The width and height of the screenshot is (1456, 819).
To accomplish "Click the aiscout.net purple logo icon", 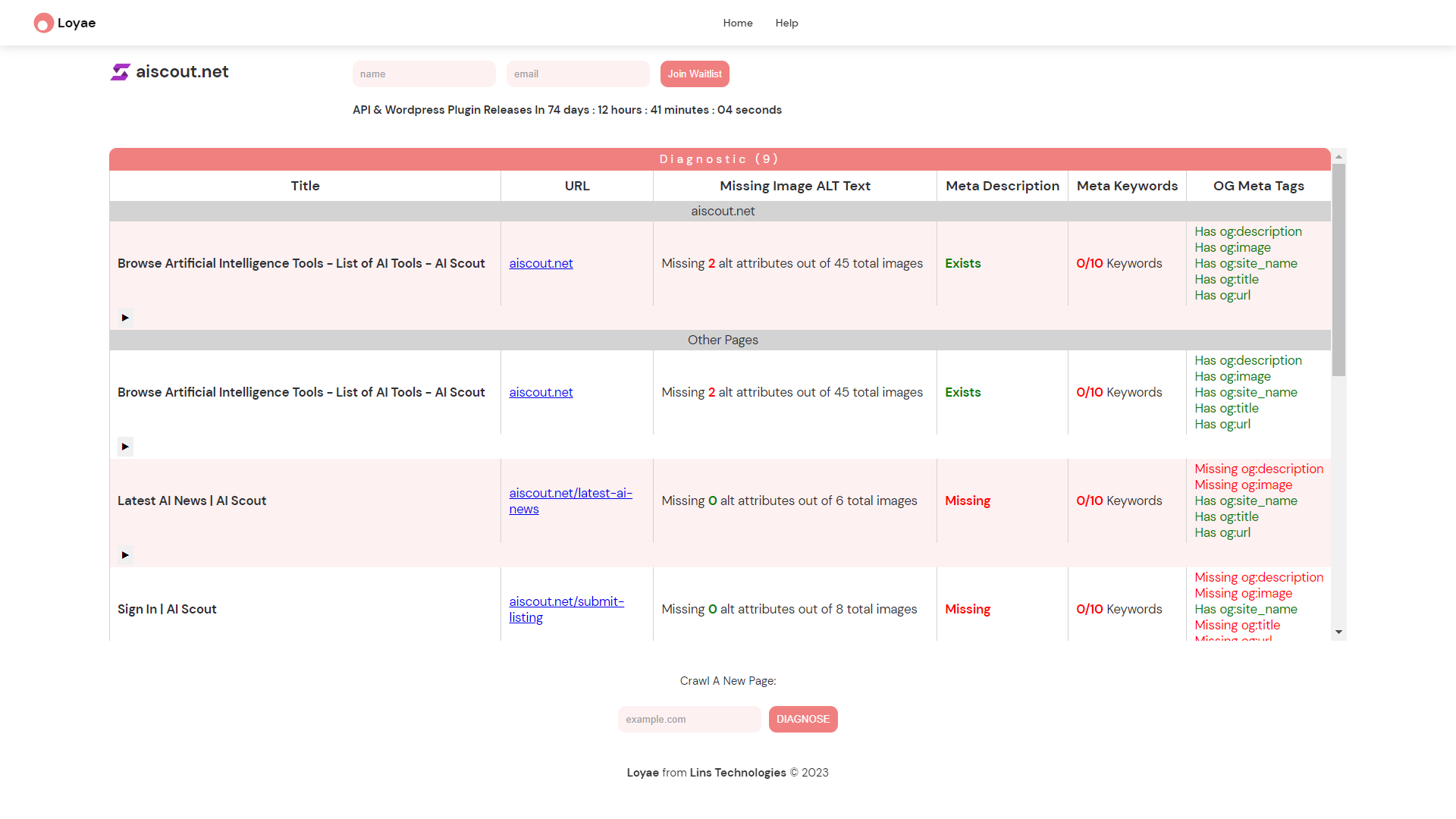I will tap(121, 72).
